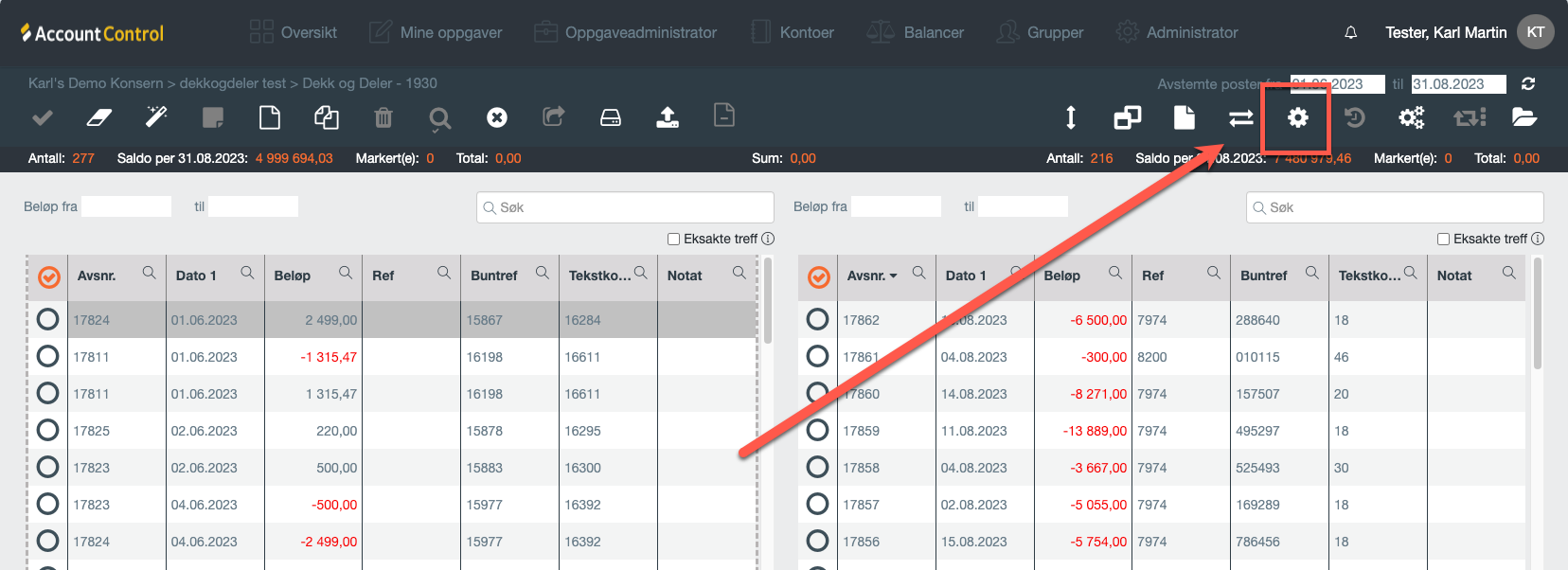
Task: Refresh using the icon beside date range
Action: tap(1528, 84)
